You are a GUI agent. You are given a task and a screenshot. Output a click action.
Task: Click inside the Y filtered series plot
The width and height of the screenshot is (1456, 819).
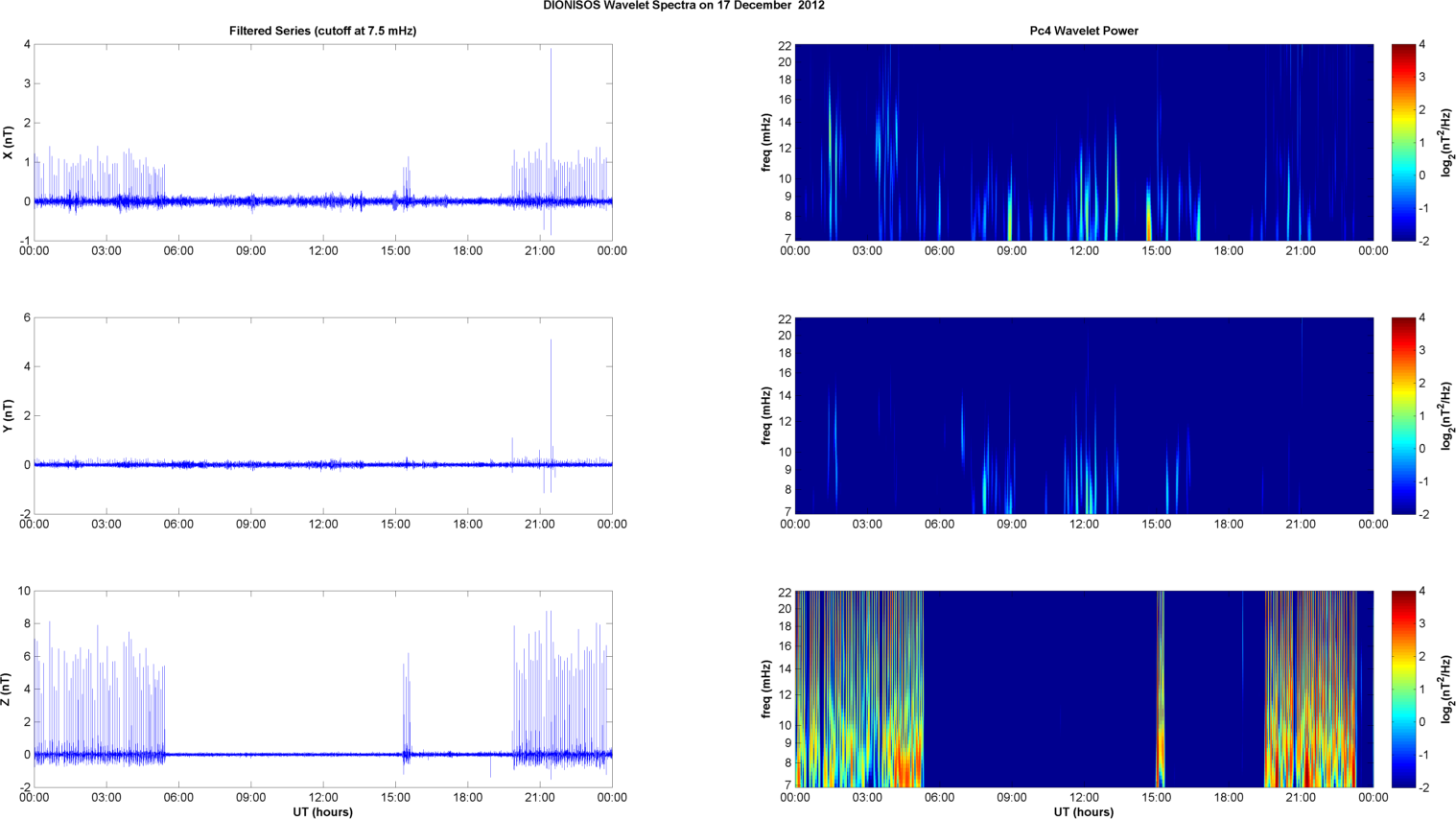pos(323,415)
